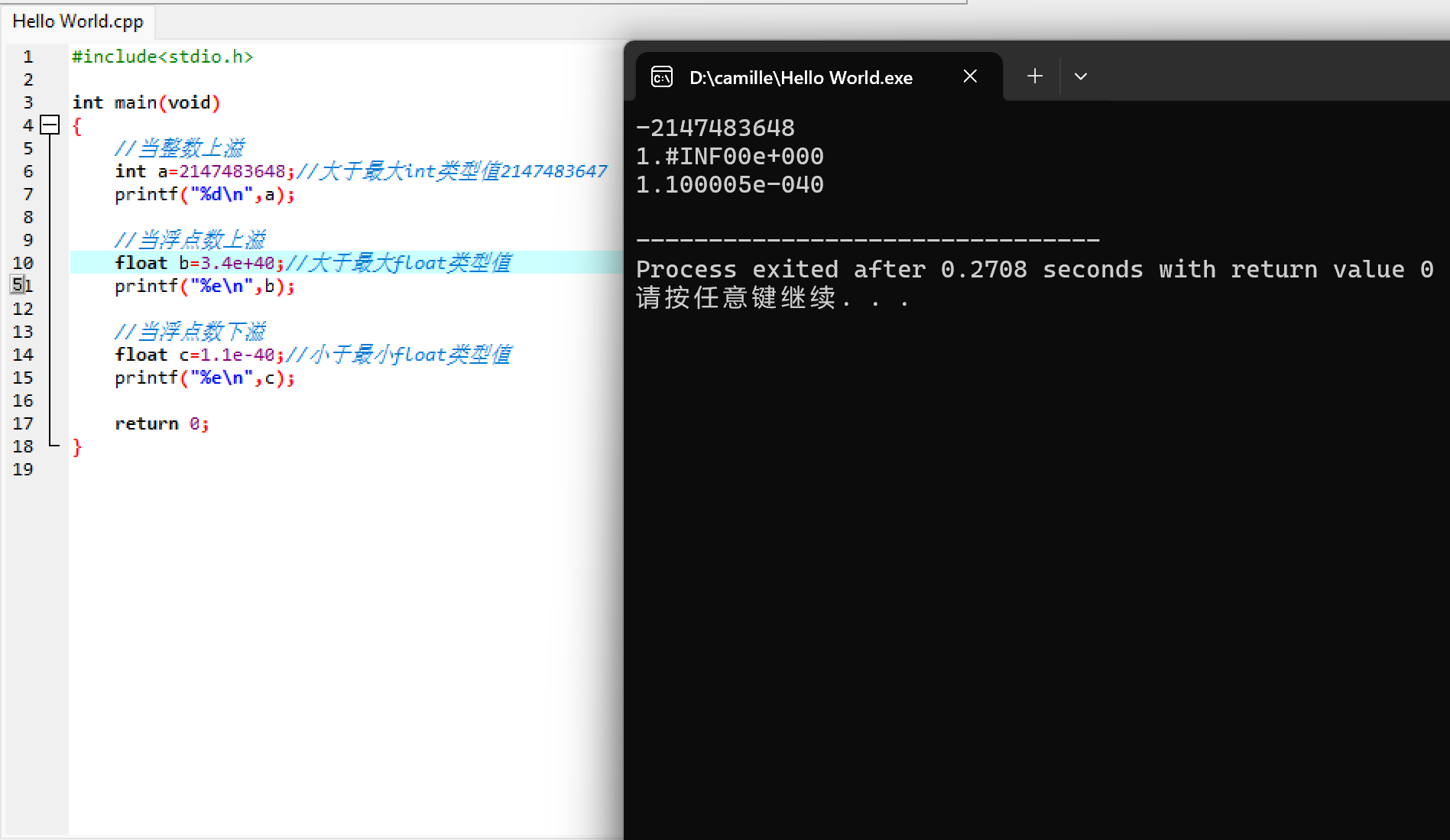Click the float c=1.1e-40 statement

pos(199,355)
